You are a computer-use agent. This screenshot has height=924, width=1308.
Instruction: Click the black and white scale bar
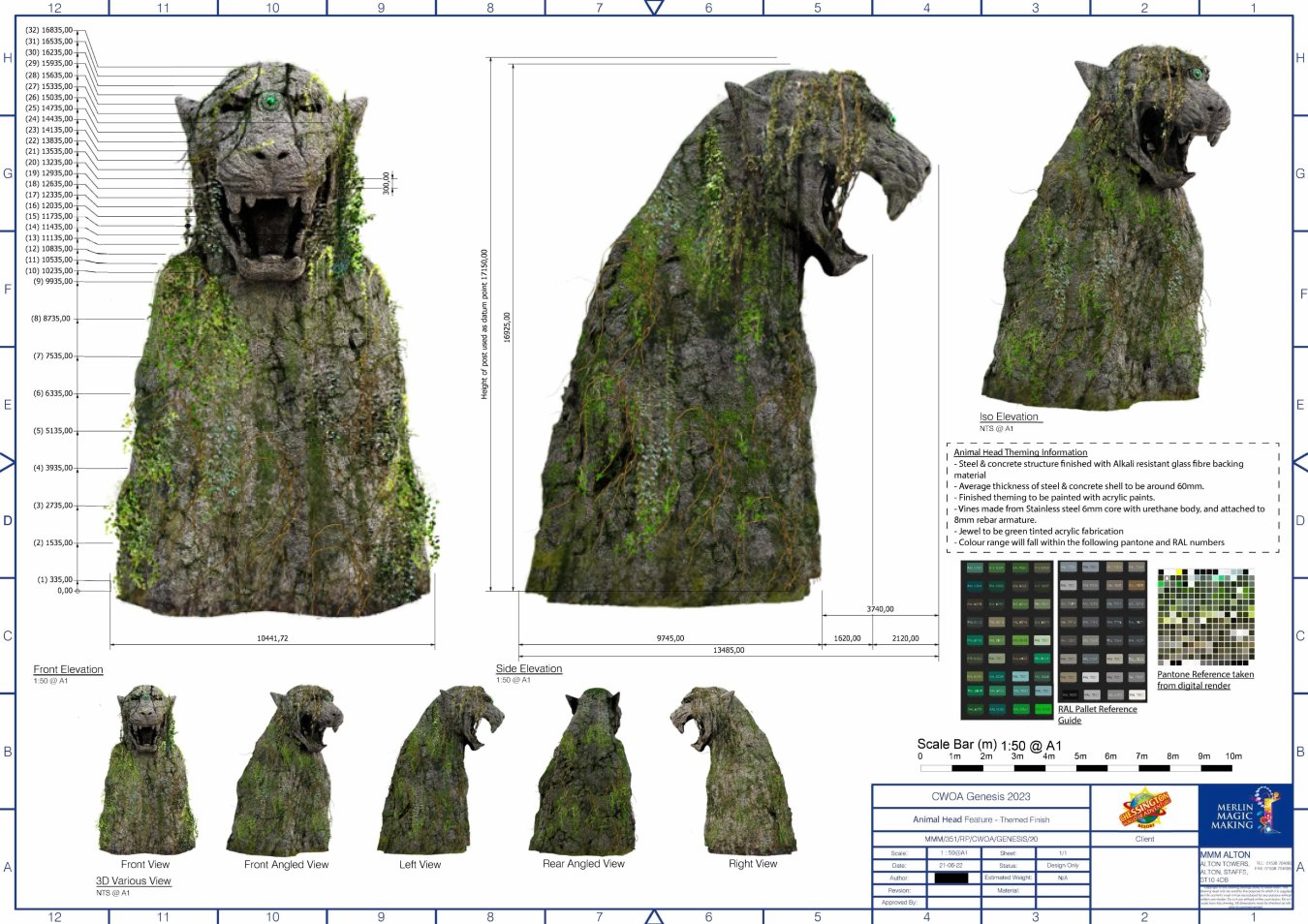coord(1075,768)
